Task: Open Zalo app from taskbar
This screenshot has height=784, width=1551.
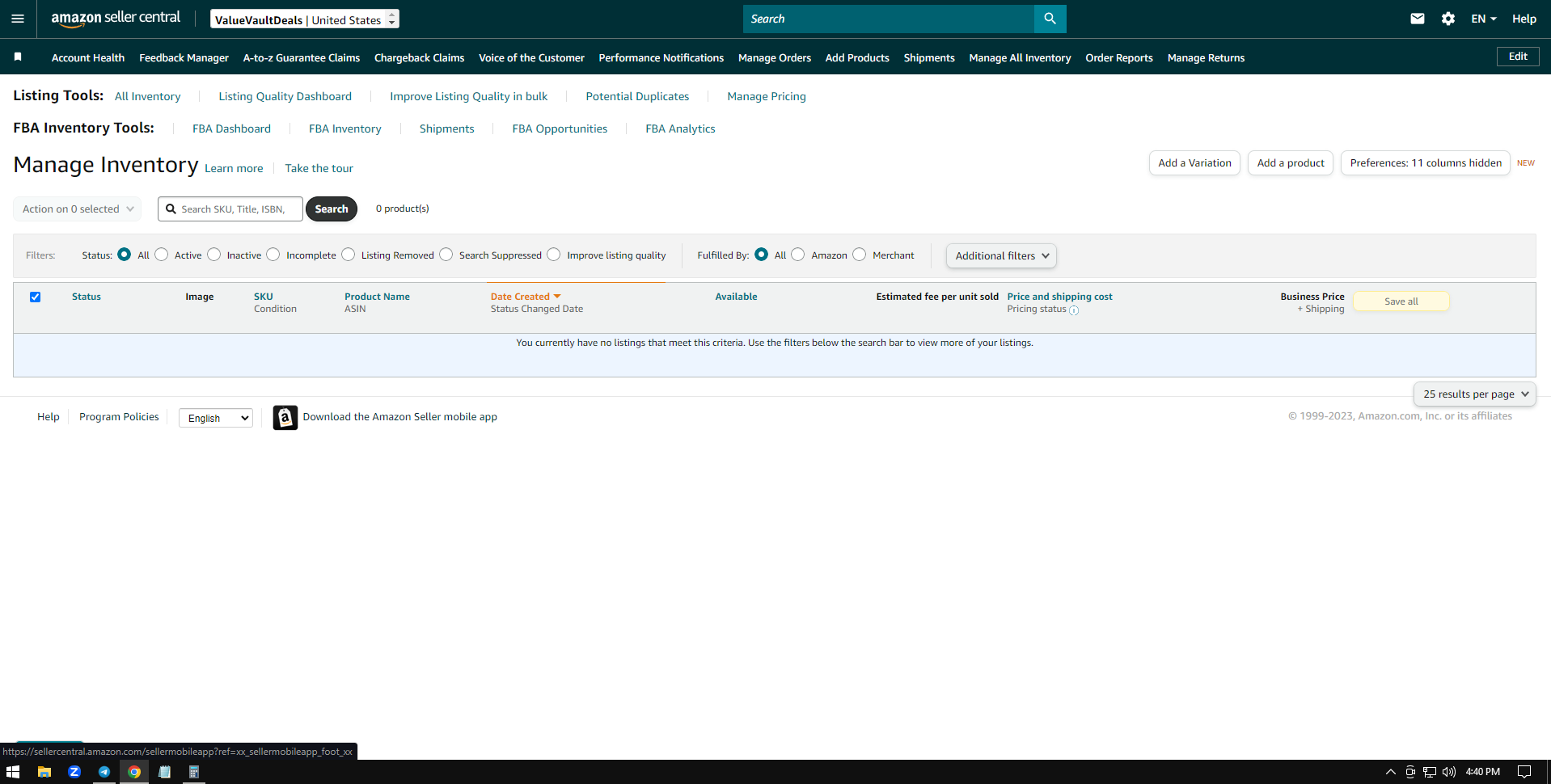Action: tap(74, 772)
